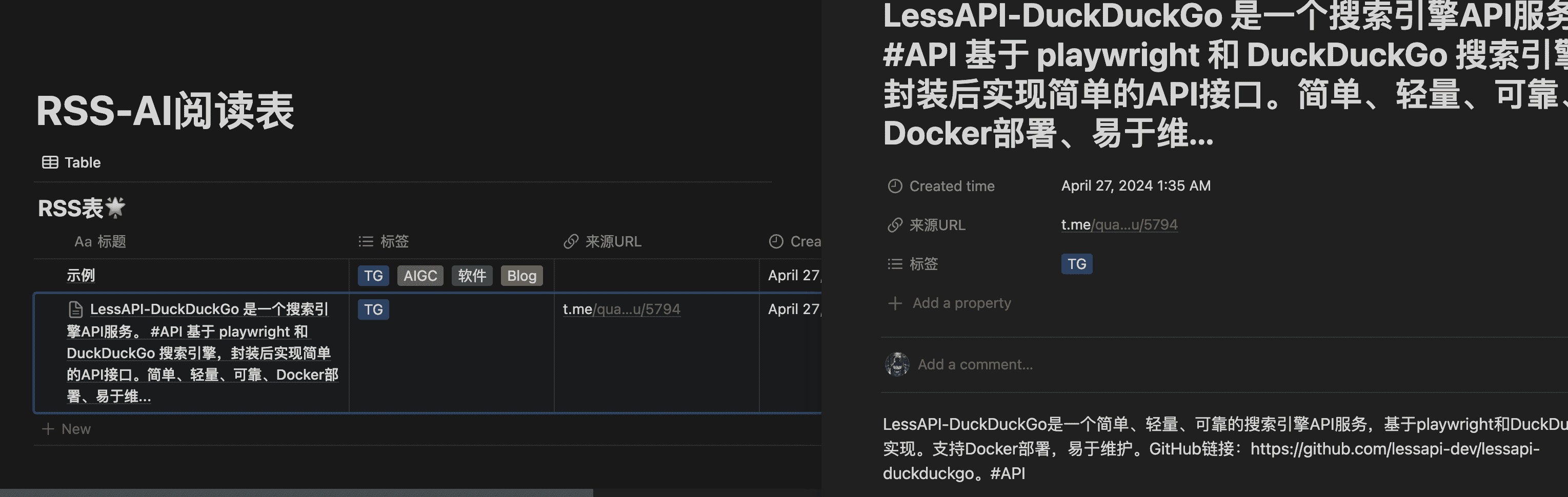The image size is (1568, 497).
Task: Add a new row with the New button
Action: tap(67, 429)
